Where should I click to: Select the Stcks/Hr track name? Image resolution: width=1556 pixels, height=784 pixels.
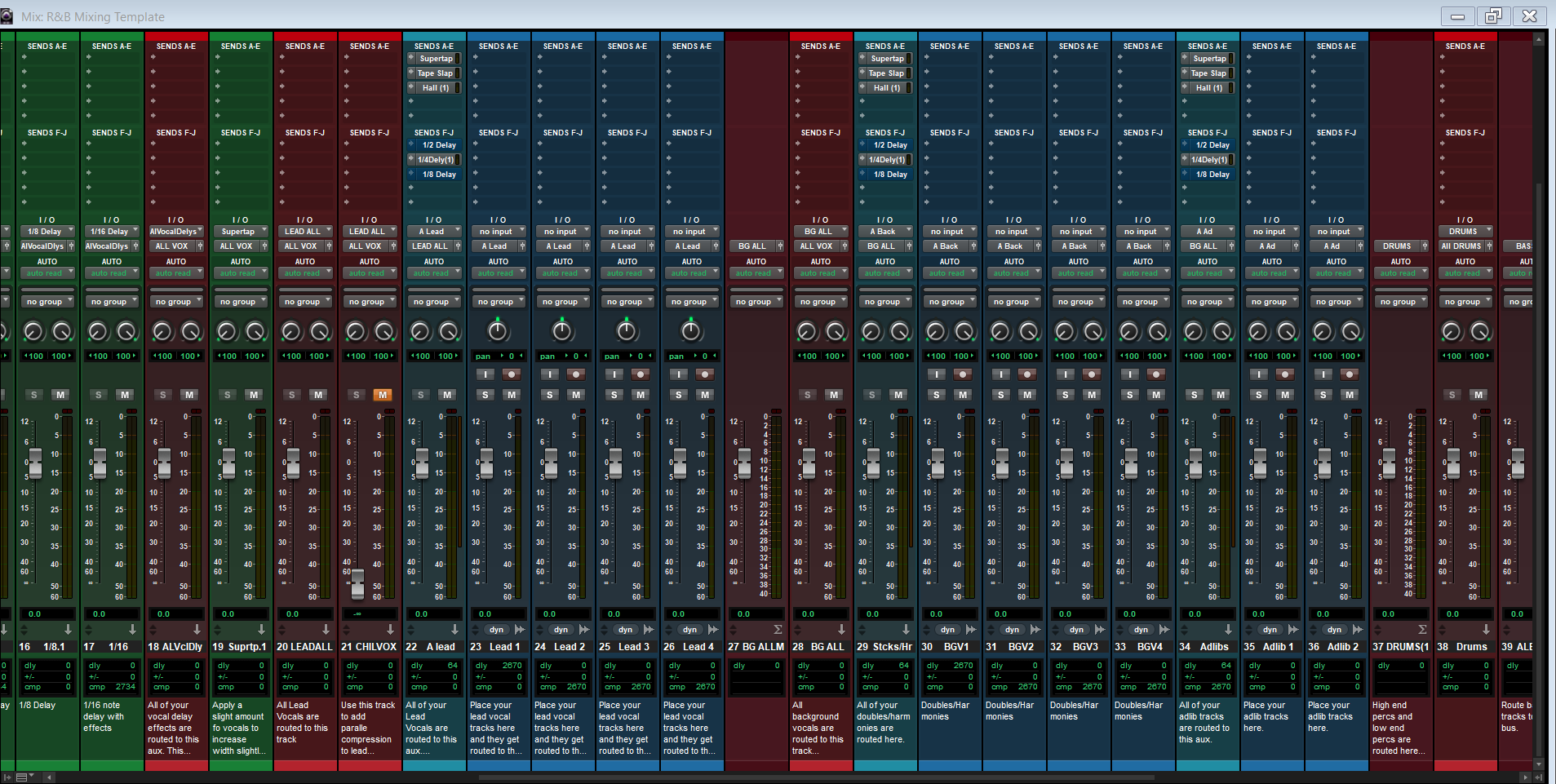892,647
